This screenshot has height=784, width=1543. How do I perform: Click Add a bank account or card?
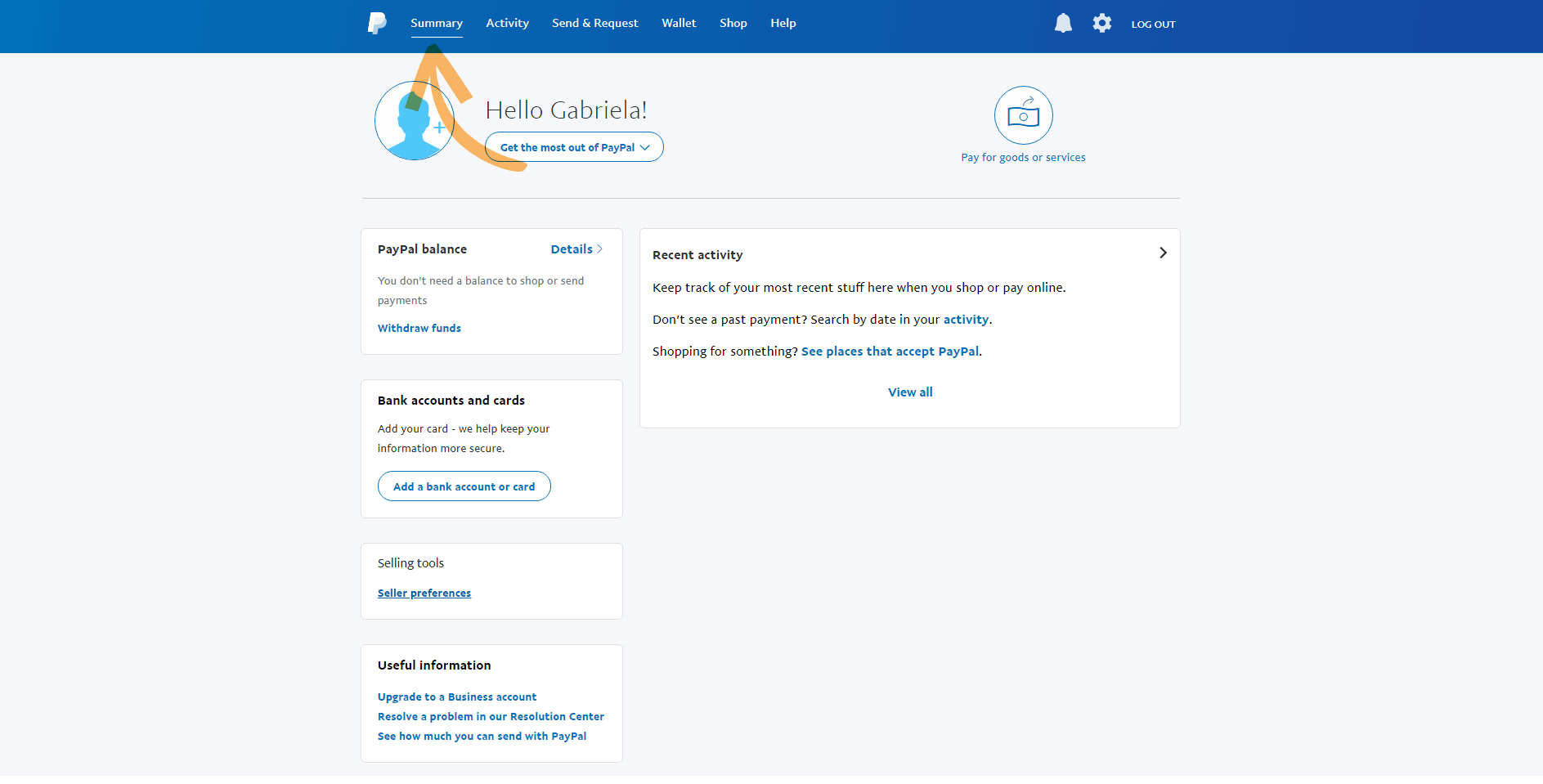point(464,486)
